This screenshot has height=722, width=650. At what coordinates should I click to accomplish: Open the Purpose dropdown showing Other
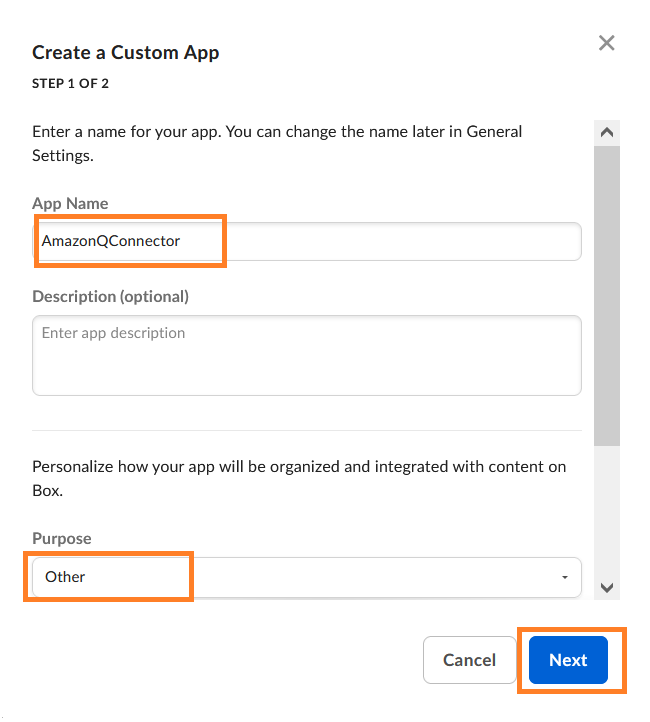(300, 577)
